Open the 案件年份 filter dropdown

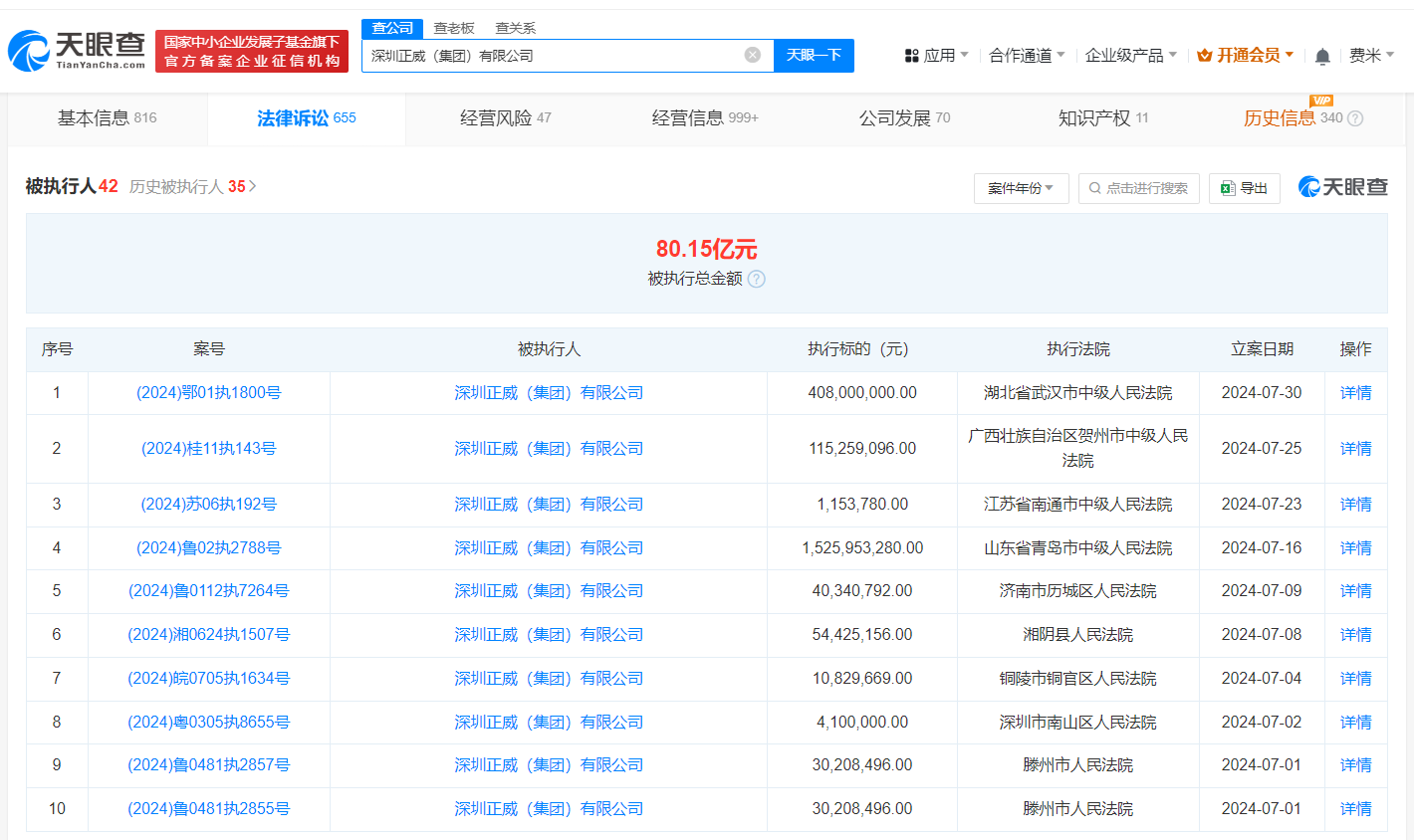click(1021, 187)
